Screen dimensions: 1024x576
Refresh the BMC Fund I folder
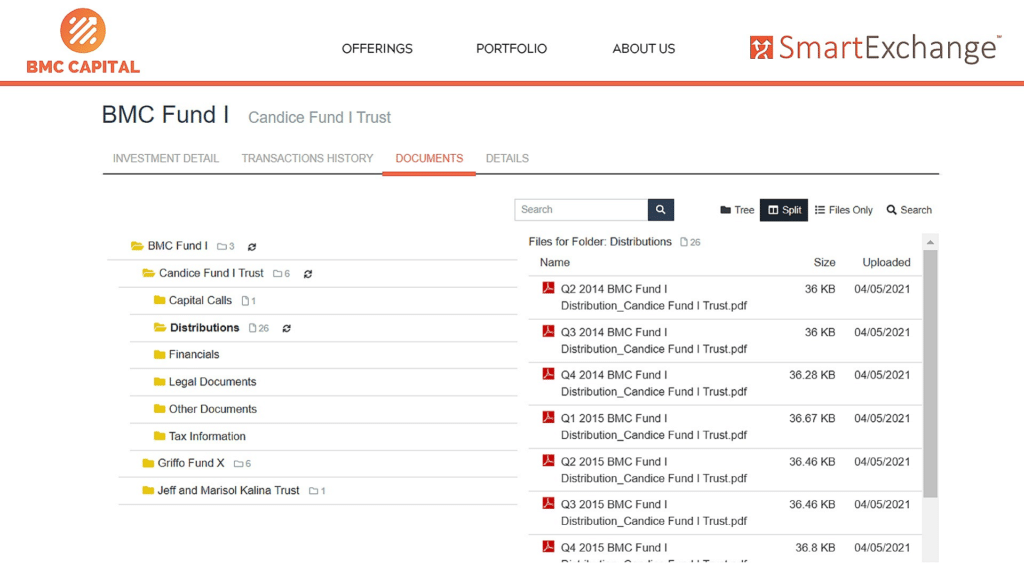(x=252, y=247)
